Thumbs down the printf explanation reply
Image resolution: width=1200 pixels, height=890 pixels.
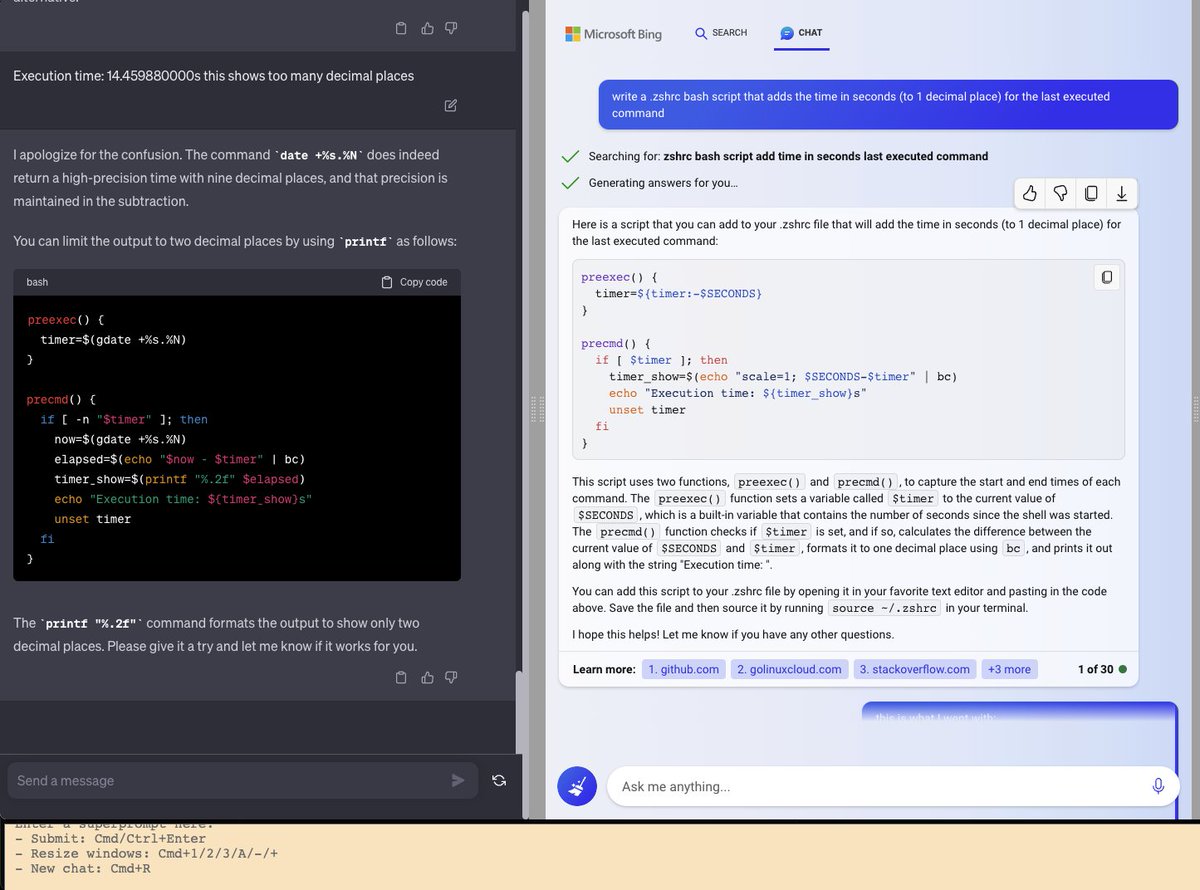pos(450,677)
